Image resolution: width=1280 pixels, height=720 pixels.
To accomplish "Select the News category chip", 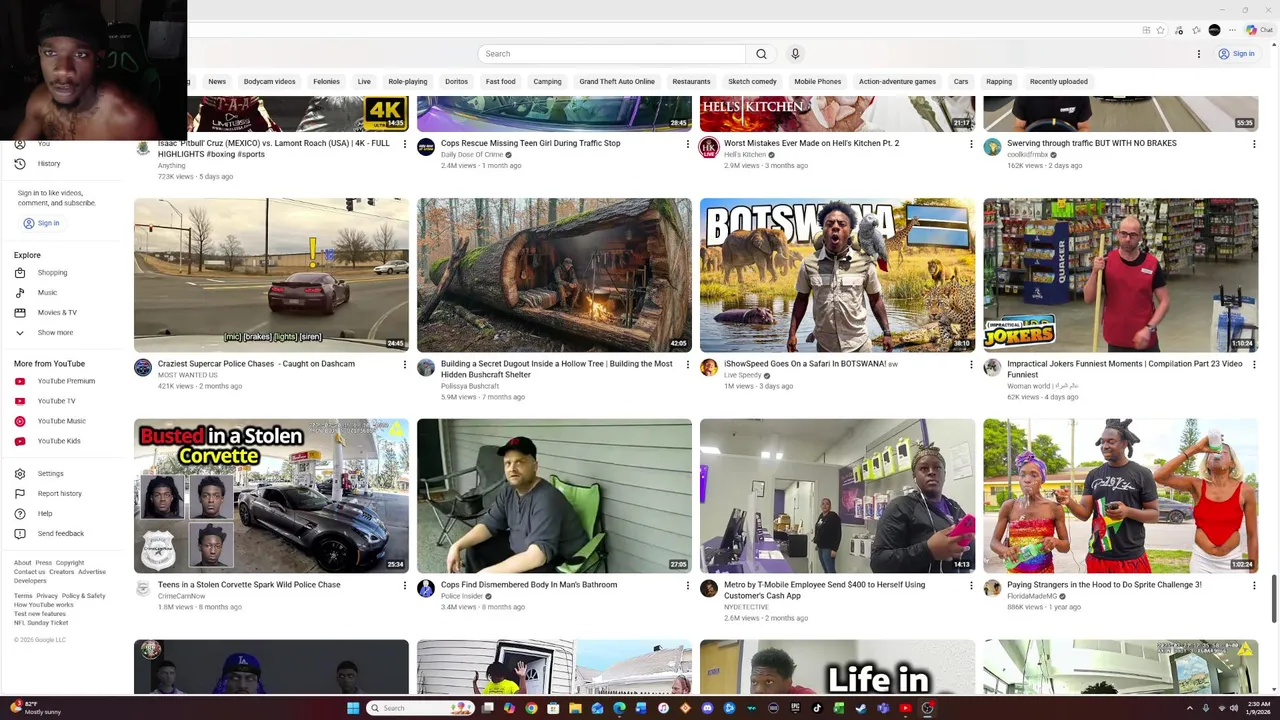I will [217, 82].
